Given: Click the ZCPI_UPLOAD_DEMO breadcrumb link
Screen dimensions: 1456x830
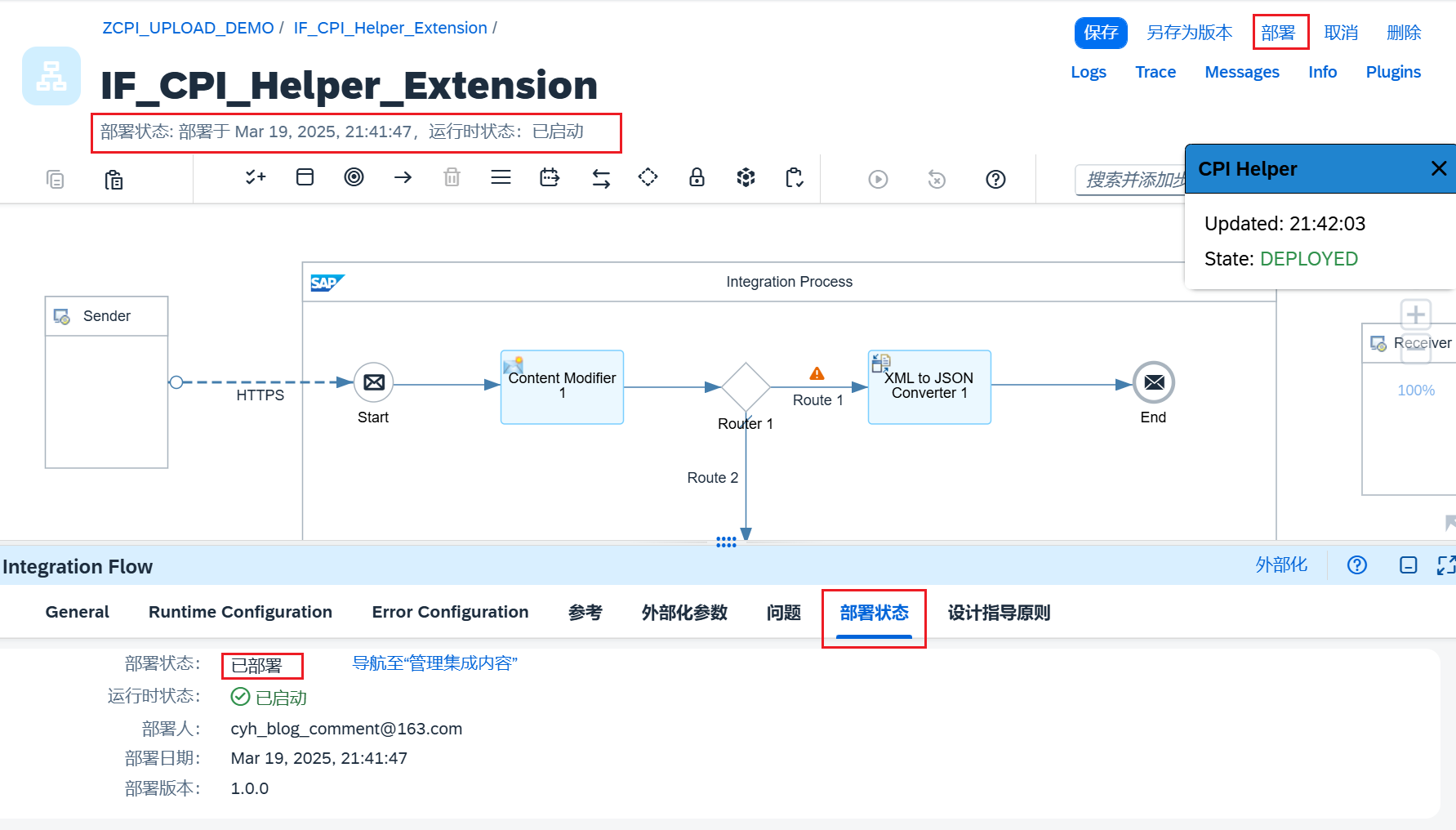Looking at the screenshot, I should pyautogui.click(x=188, y=27).
